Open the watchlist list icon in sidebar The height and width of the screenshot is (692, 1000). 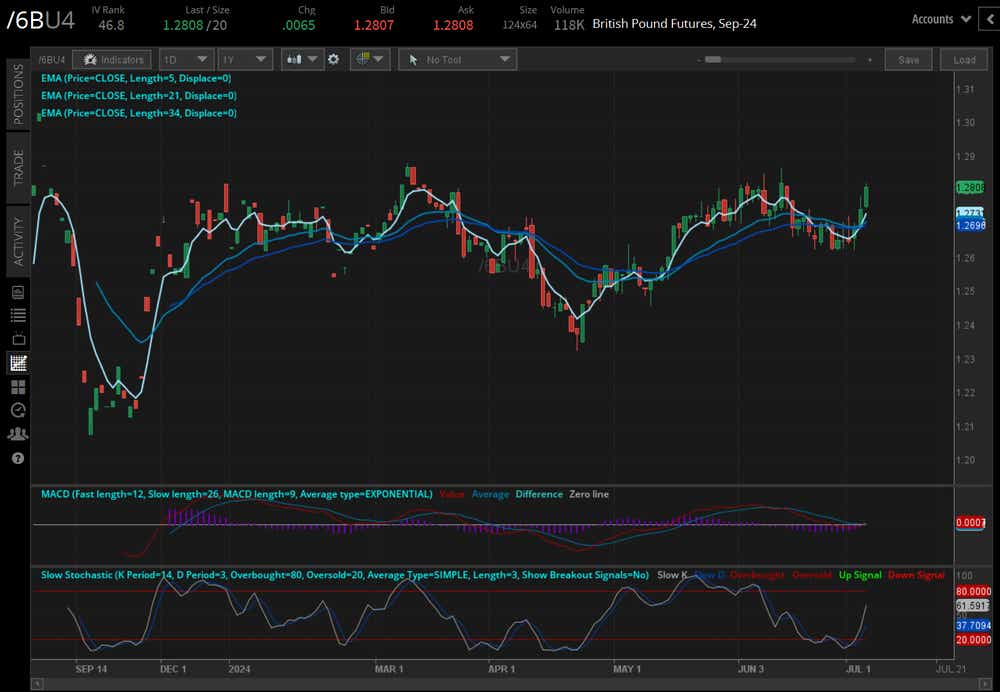(18, 315)
